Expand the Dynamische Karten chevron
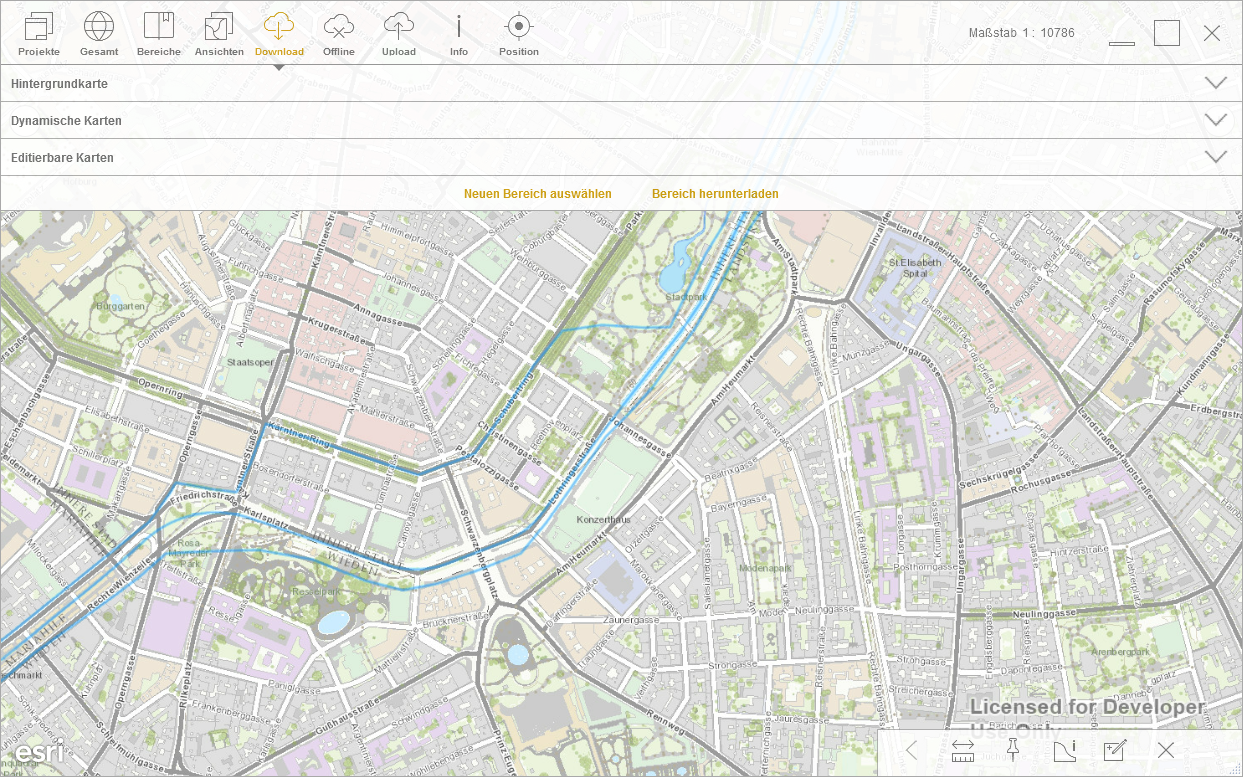The image size is (1243, 777). pyautogui.click(x=1216, y=120)
